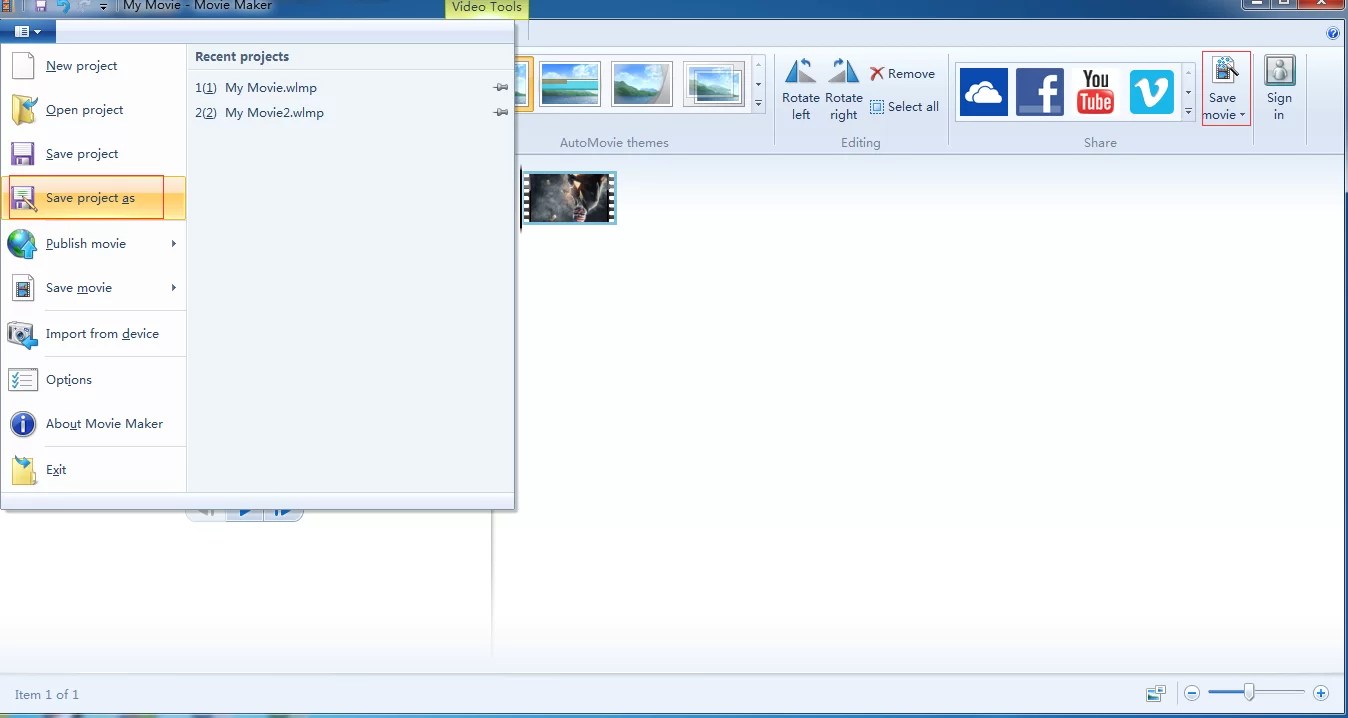
Task: Switch to the Video Tools tab
Action: pyautogui.click(x=486, y=7)
